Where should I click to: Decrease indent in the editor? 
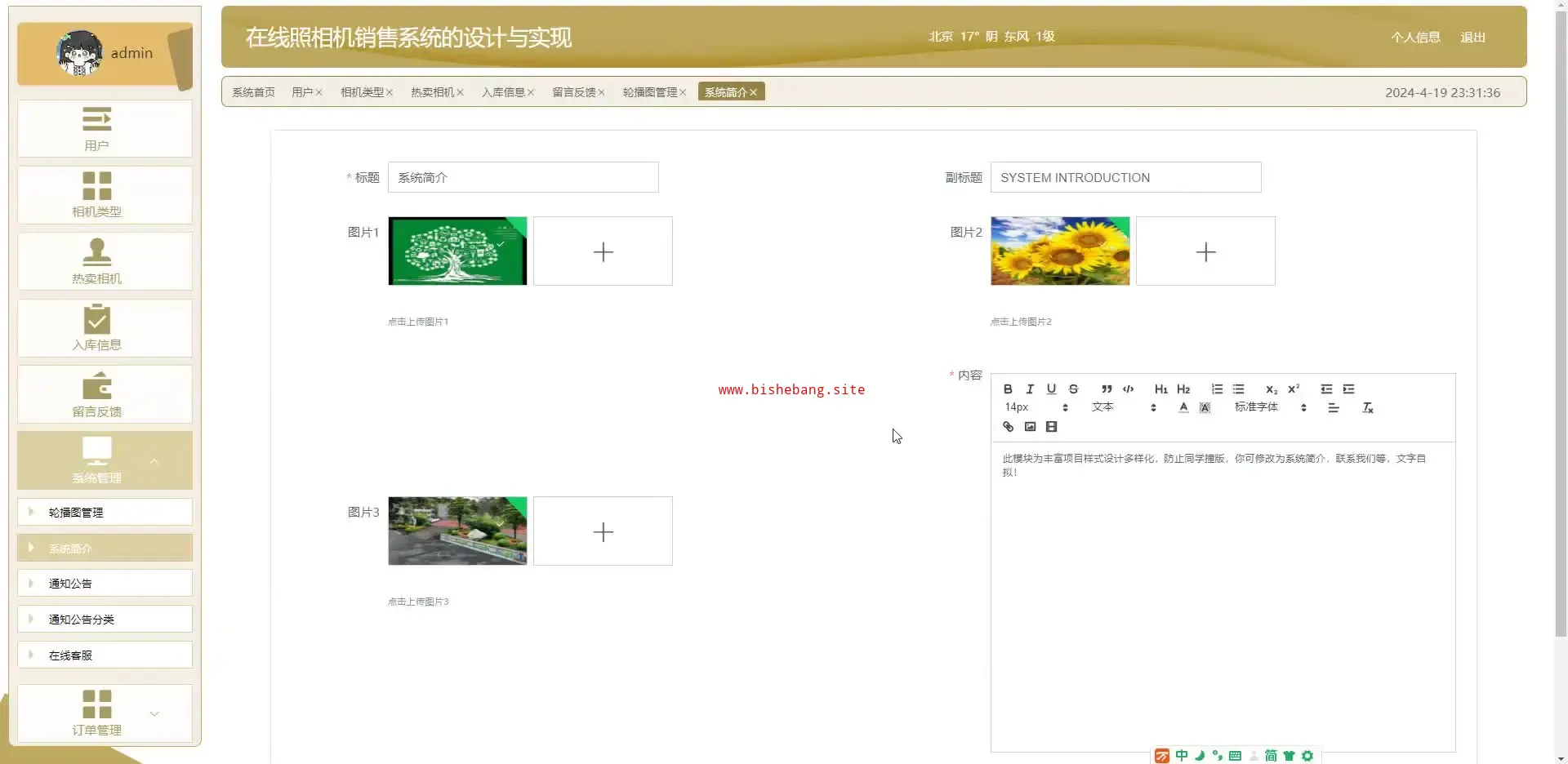click(1326, 389)
